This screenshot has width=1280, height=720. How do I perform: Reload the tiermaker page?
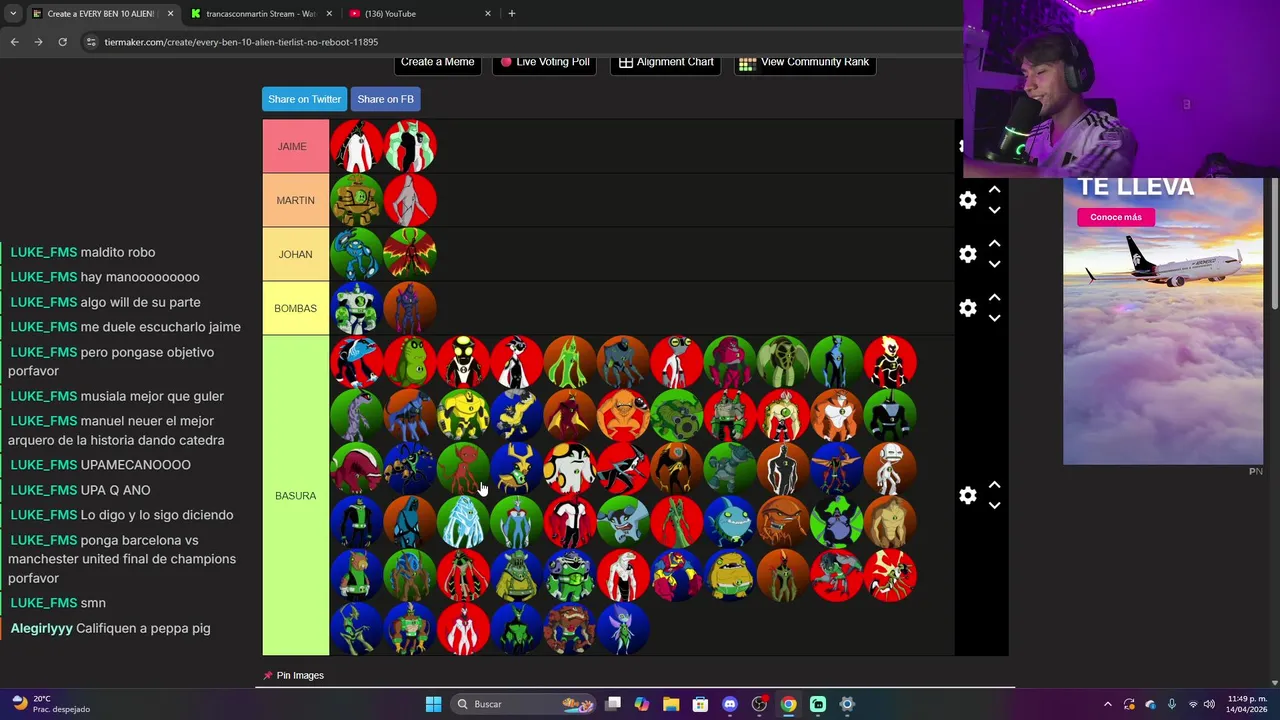point(62,42)
